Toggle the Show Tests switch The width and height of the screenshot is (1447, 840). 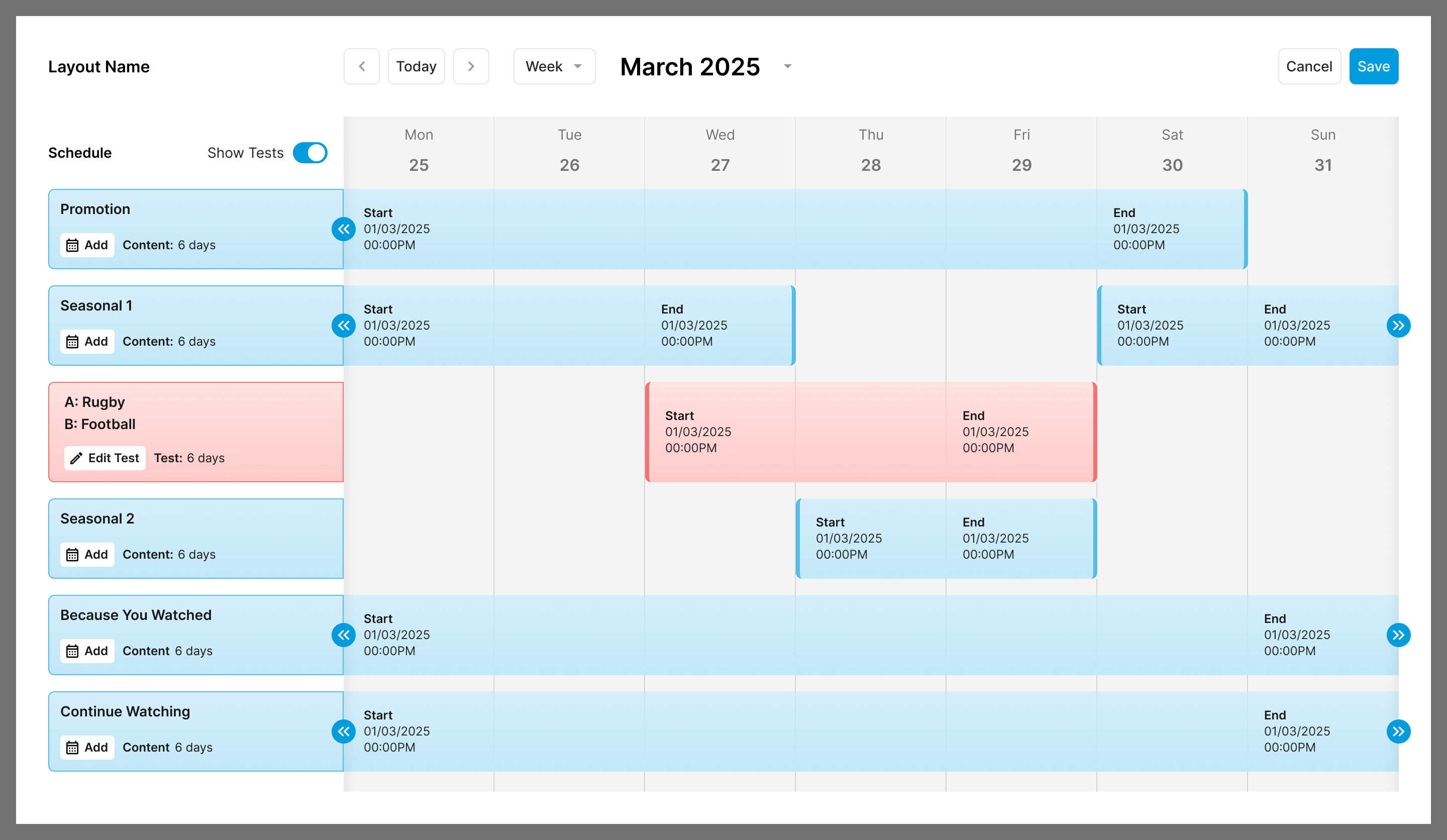tap(310, 153)
